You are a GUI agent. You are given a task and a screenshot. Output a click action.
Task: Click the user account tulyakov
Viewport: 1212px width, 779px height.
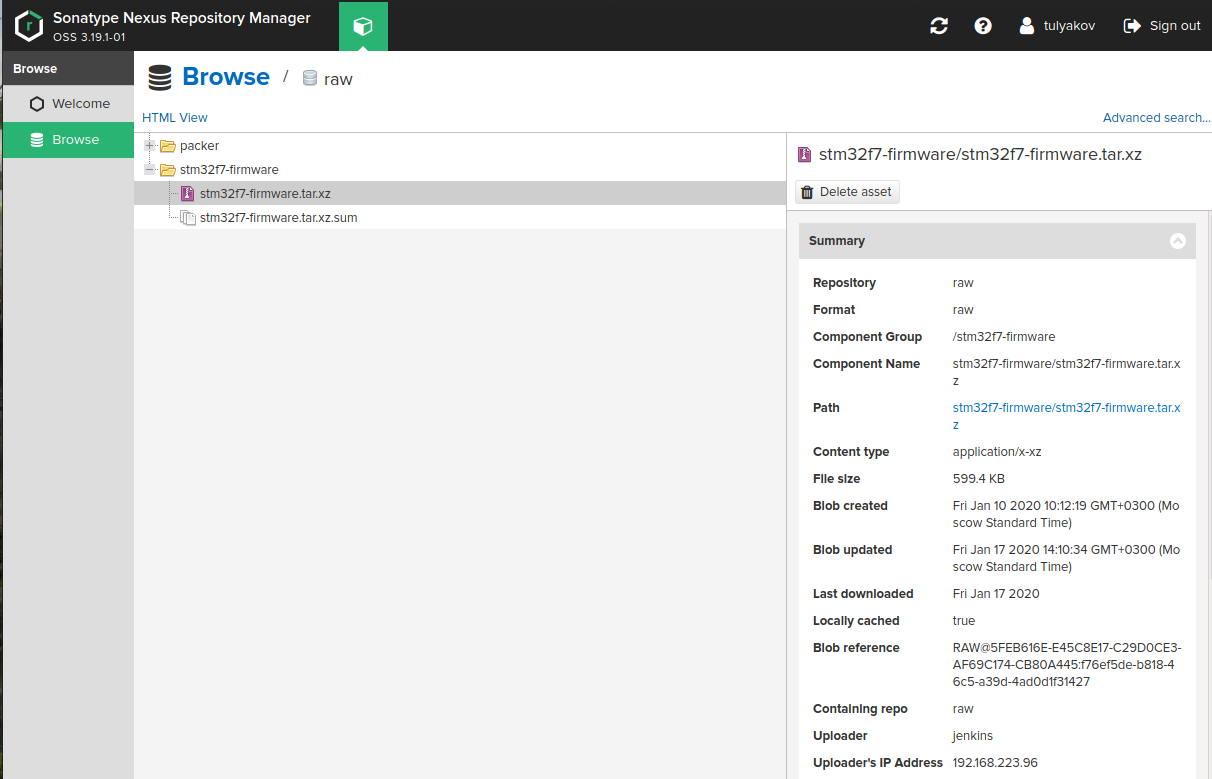1057,26
